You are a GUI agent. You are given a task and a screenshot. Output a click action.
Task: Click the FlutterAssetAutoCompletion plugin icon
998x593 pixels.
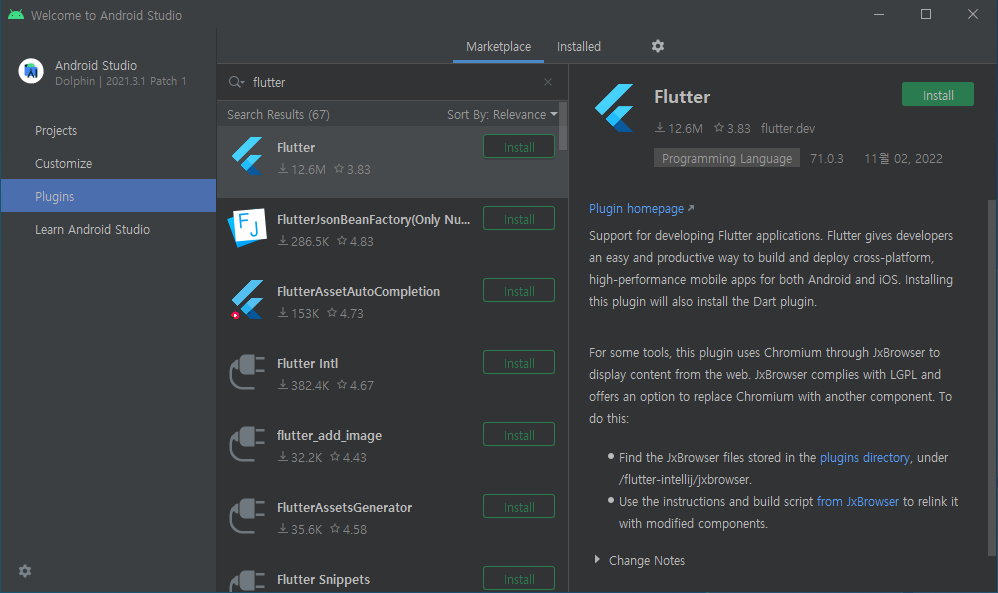tap(247, 300)
